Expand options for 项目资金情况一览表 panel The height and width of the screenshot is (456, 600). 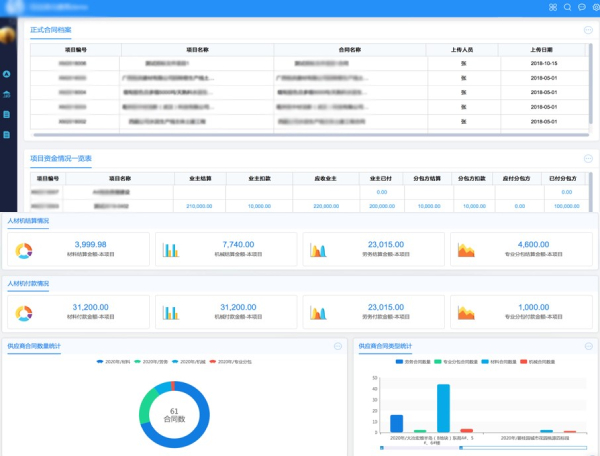pos(588,158)
